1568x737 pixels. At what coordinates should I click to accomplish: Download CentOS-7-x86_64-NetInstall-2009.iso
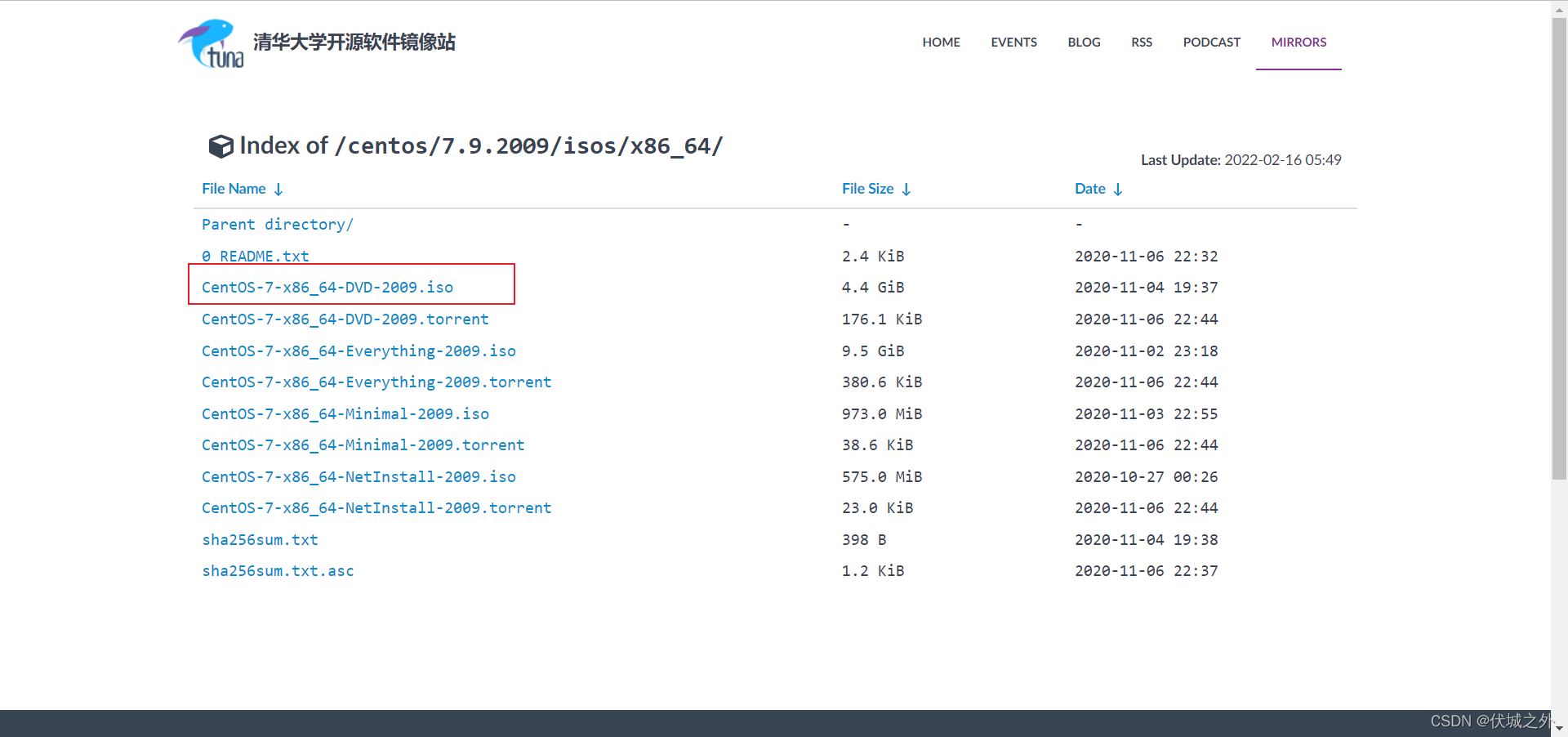pos(359,477)
